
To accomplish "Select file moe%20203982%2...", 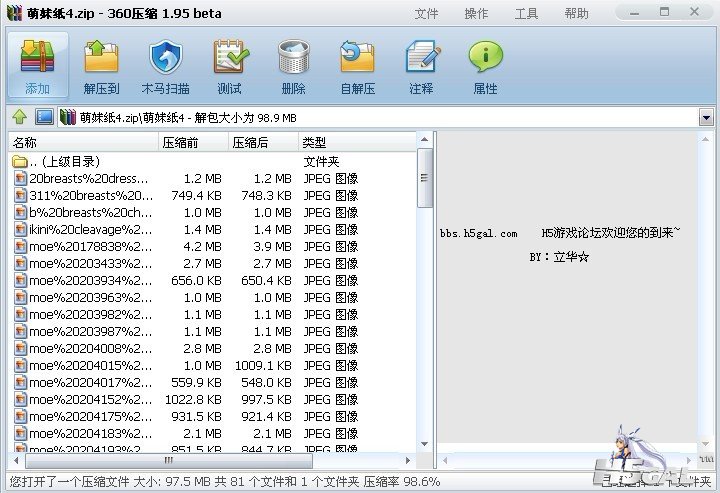I will 90,314.
